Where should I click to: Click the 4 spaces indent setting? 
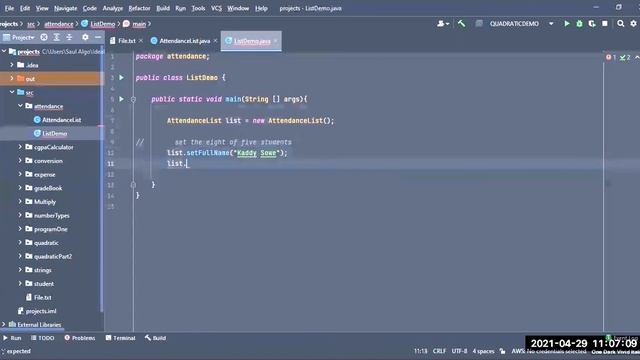click(x=483, y=351)
